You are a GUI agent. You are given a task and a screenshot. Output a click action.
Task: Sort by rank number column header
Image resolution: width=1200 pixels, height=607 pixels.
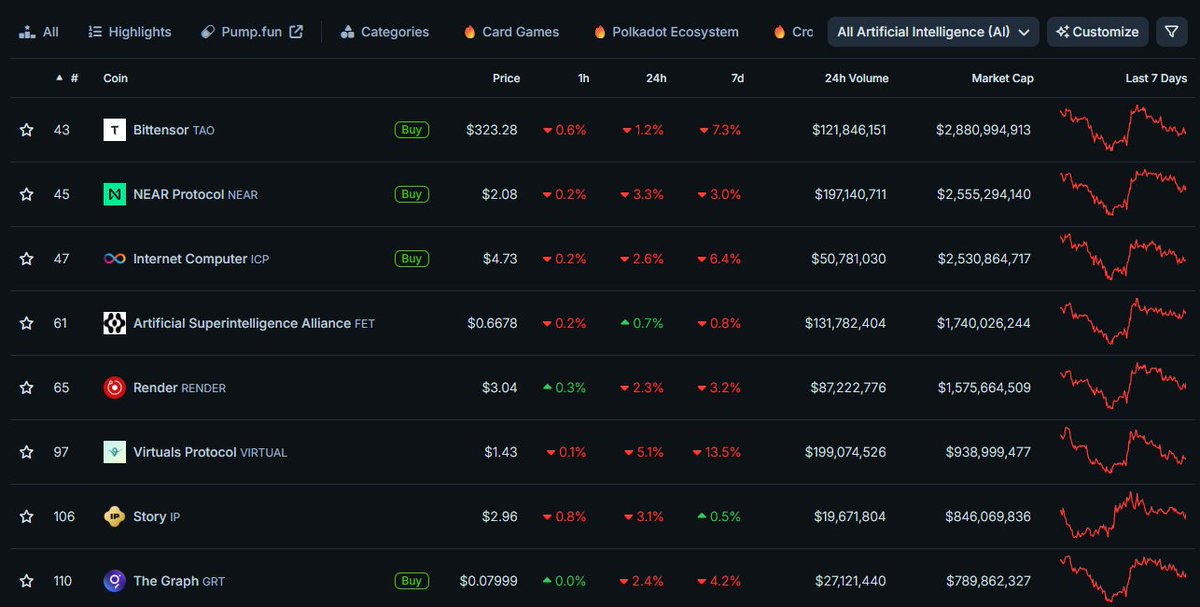(x=68, y=78)
